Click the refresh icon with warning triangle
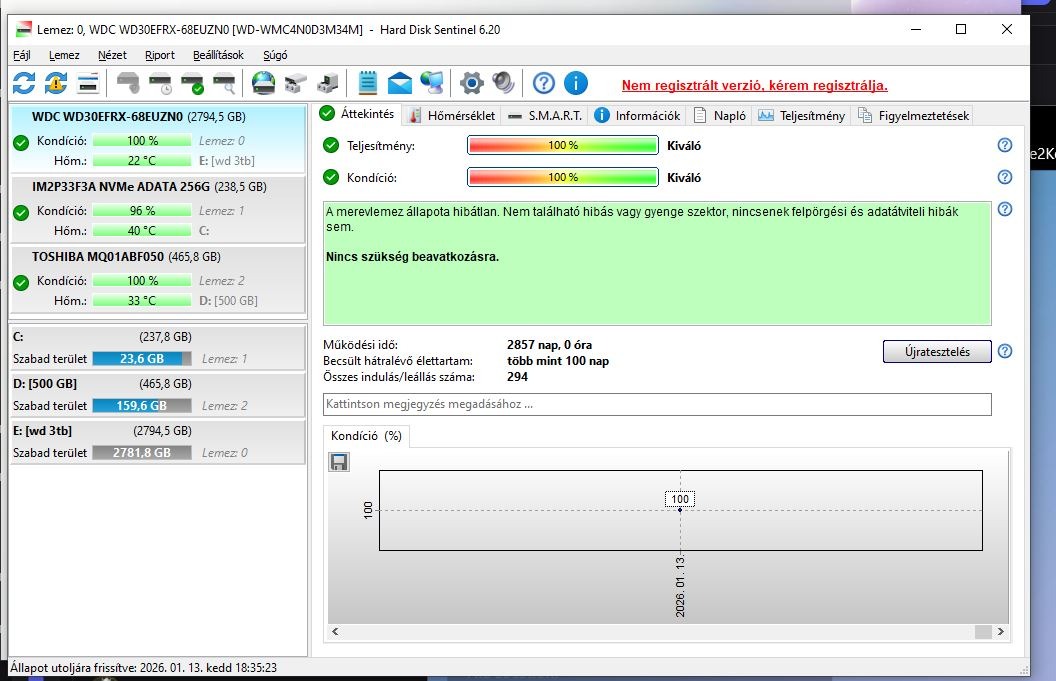This screenshot has width=1056, height=681. (x=56, y=84)
